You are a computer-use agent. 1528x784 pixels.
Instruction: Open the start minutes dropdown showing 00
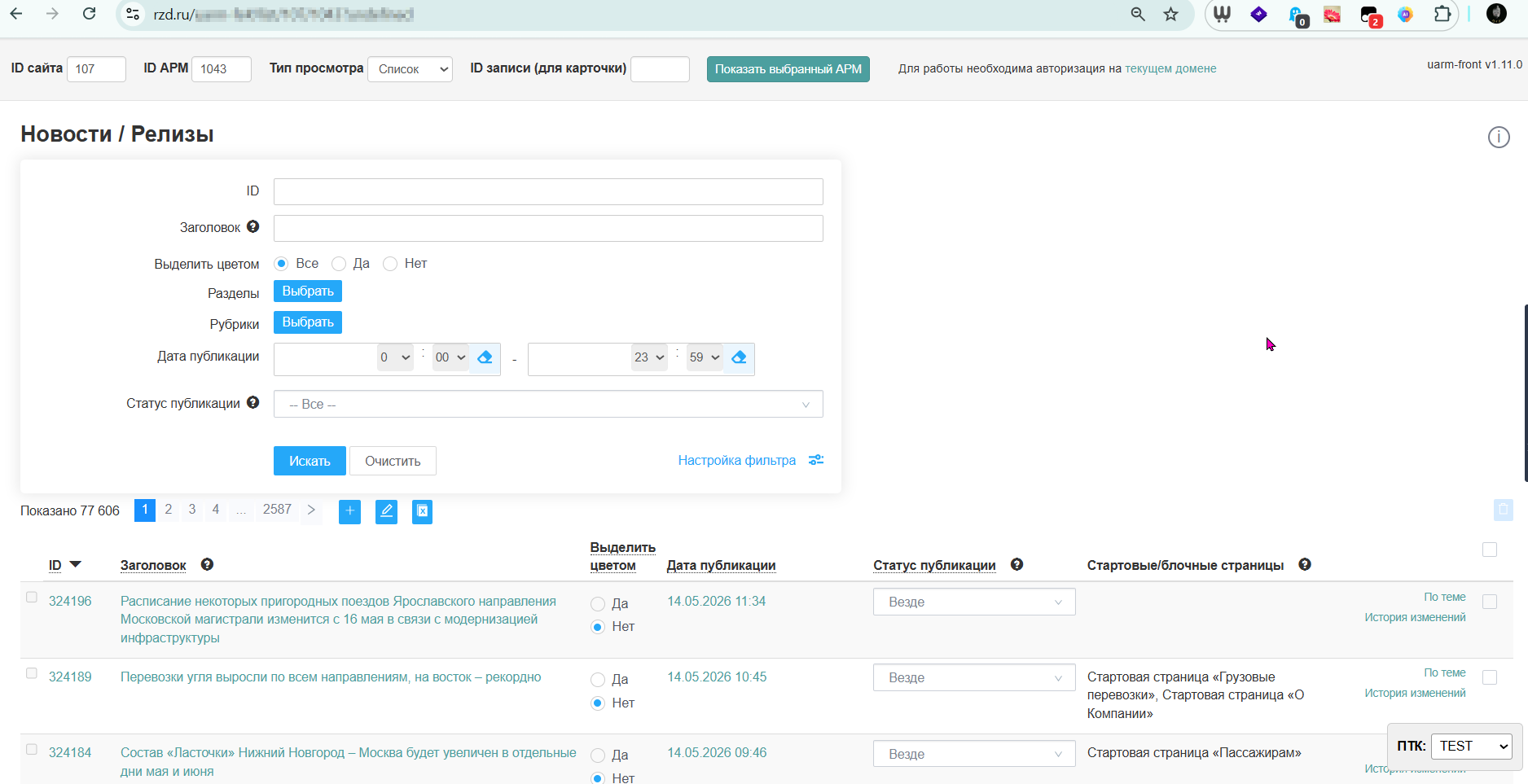(450, 357)
